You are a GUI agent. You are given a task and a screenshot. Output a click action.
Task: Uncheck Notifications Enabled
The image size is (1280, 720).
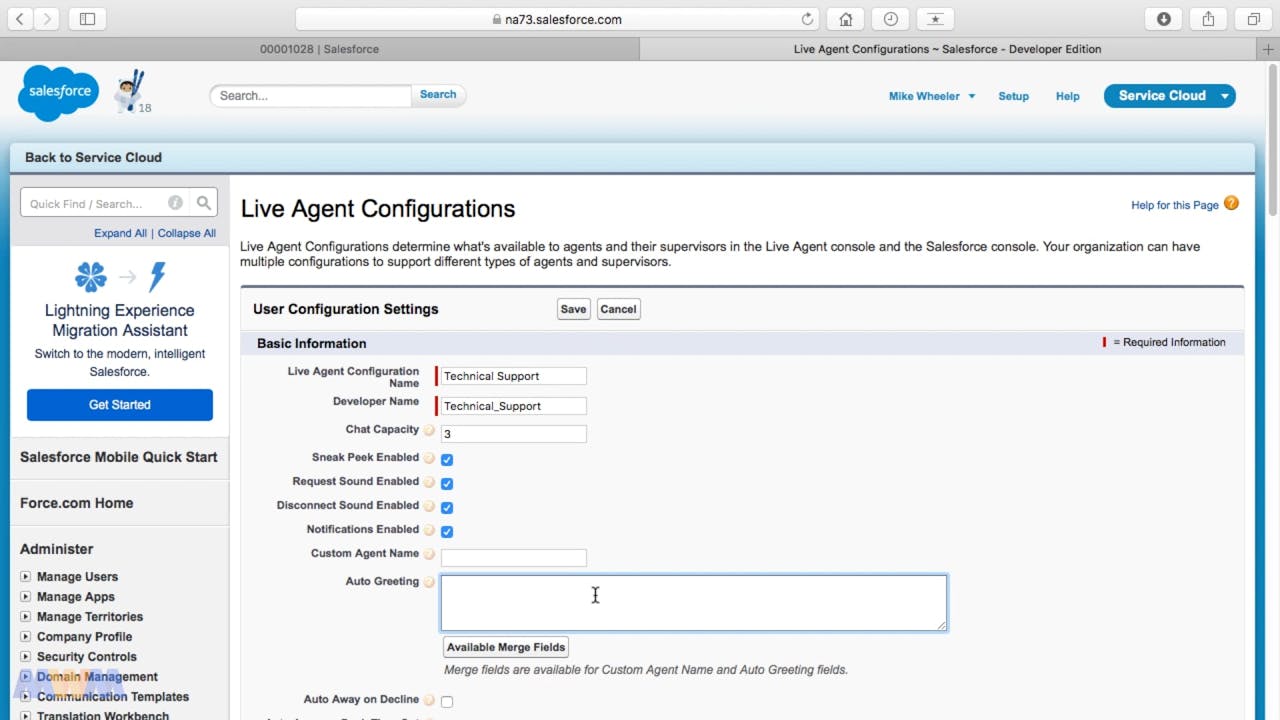[x=447, y=532]
